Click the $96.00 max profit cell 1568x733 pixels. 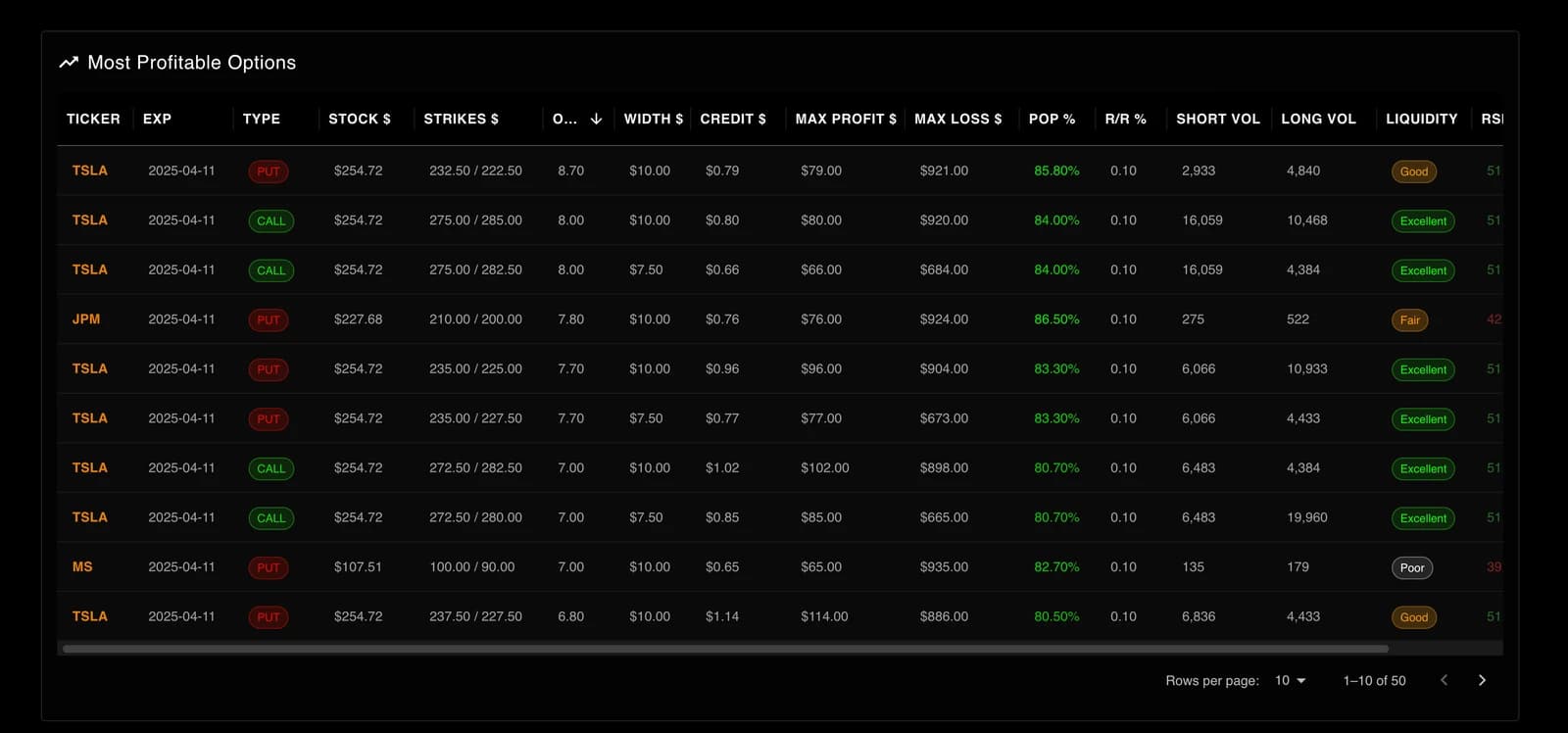tap(821, 369)
